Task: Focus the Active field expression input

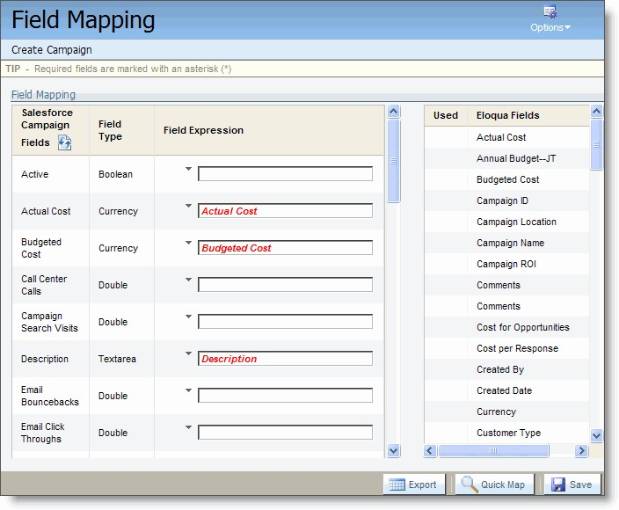Action: tap(285, 174)
